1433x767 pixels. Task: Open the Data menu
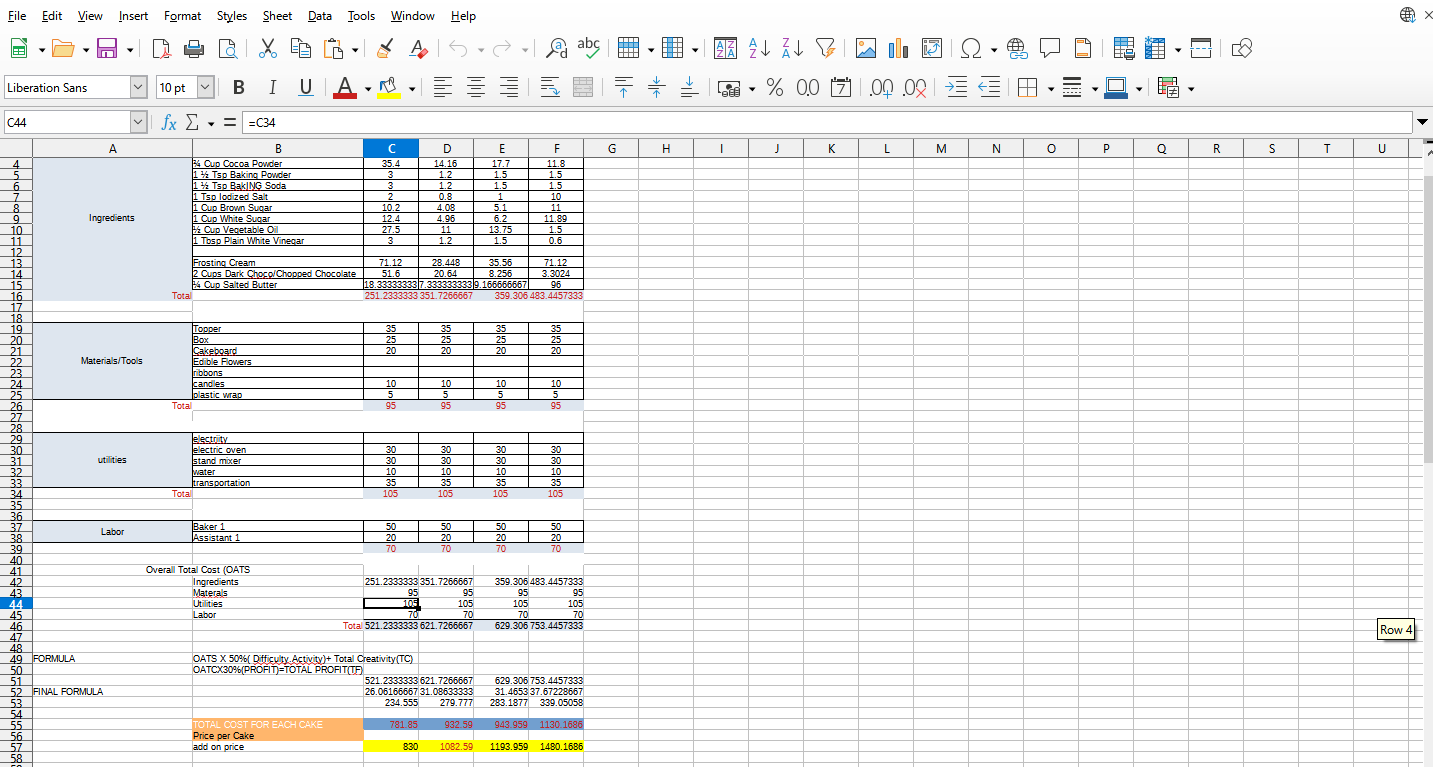pos(320,16)
